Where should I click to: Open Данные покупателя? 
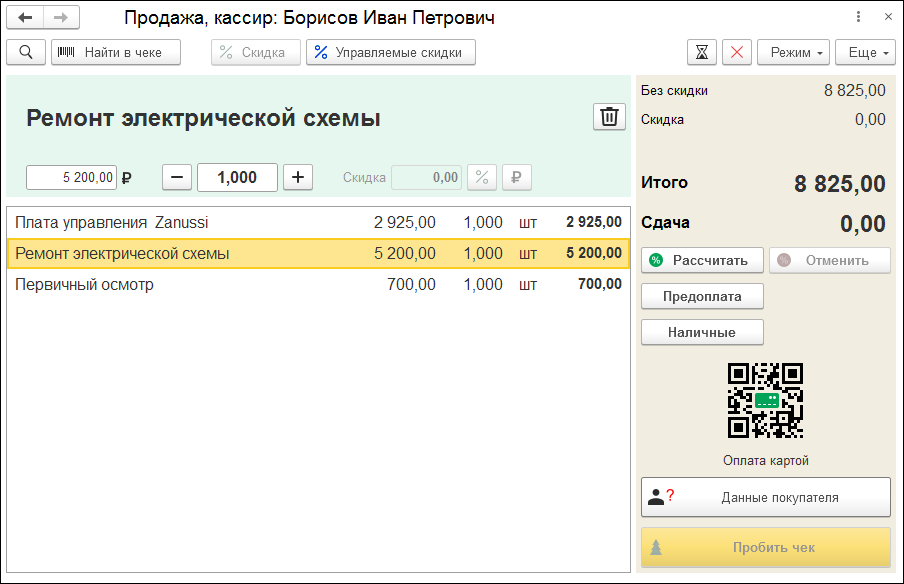(765, 497)
